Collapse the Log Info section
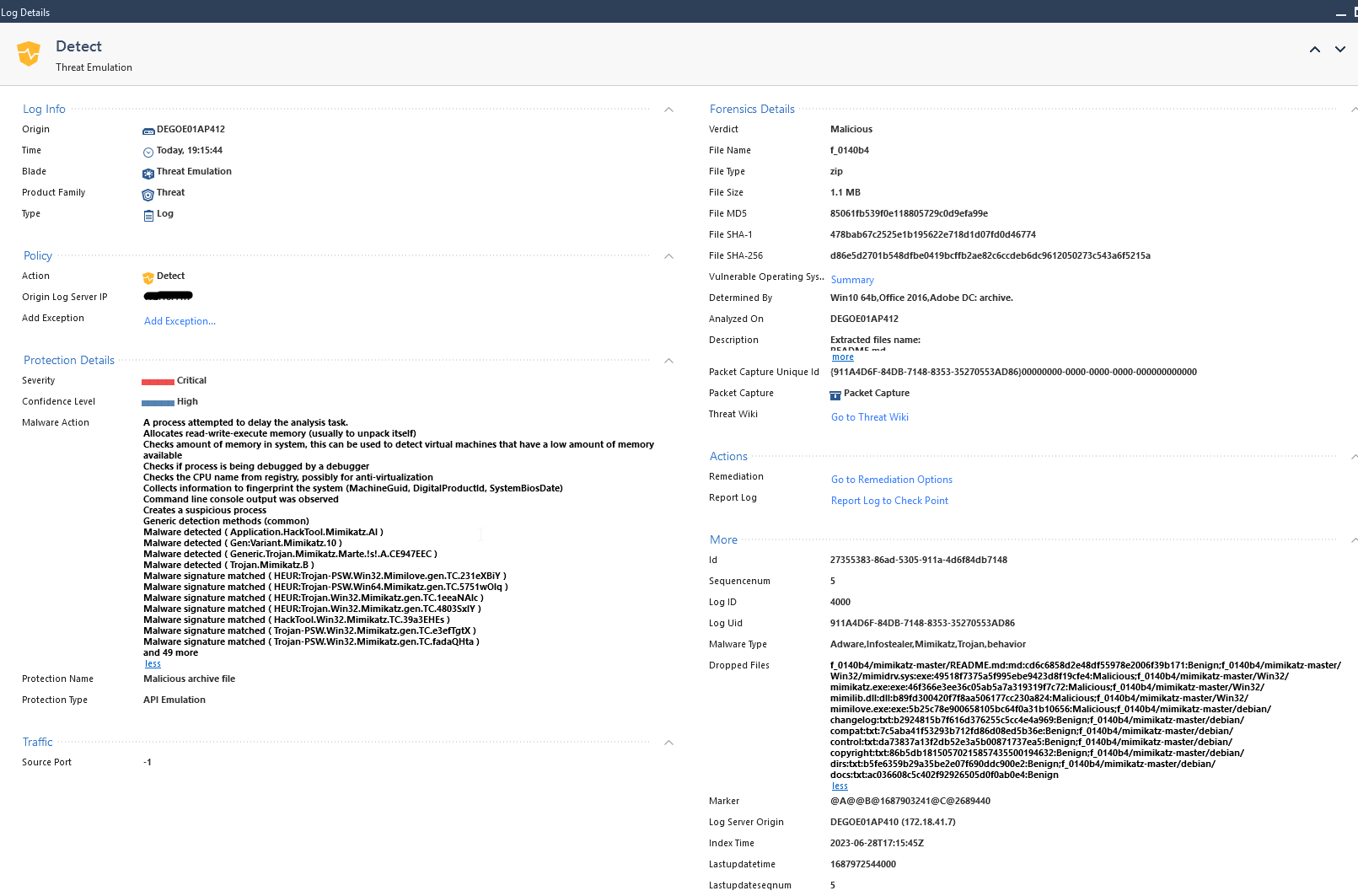The height and width of the screenshot is (896, 1358). [x=668, y=110]
